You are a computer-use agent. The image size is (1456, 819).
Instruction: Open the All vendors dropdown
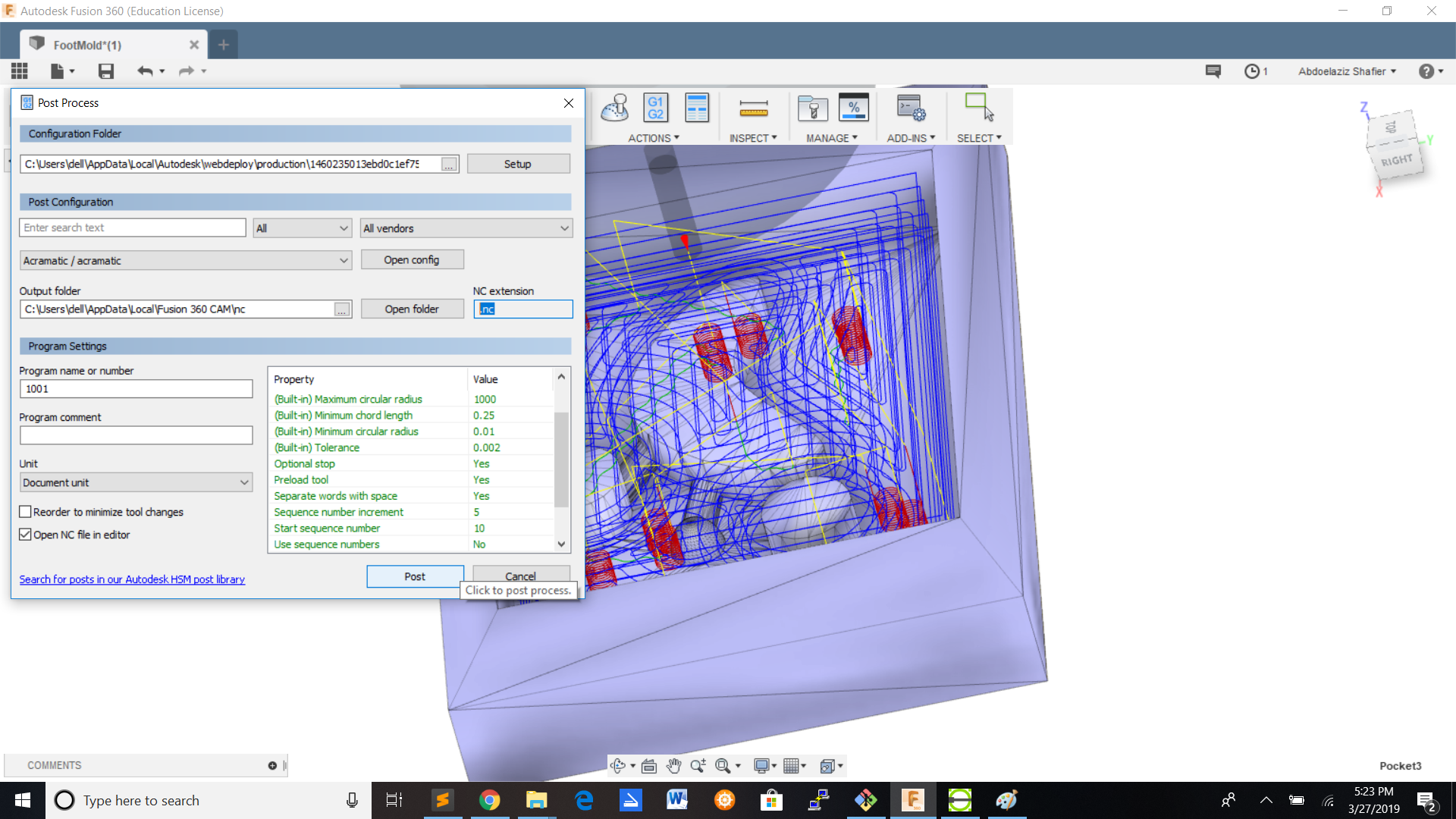466,228
